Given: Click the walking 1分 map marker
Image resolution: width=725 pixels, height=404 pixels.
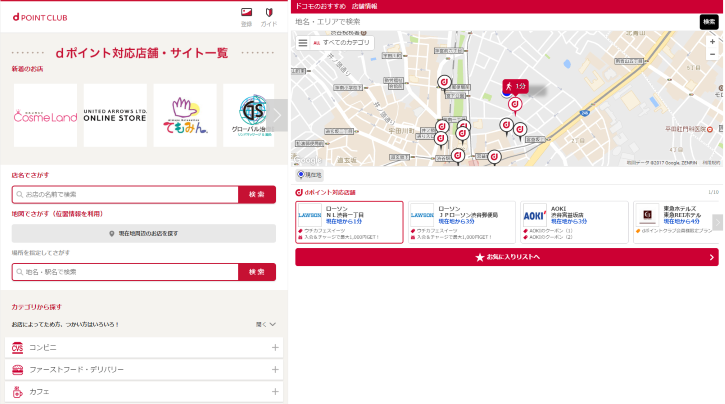Looking at the screenshot, I should tap(515, 86).
